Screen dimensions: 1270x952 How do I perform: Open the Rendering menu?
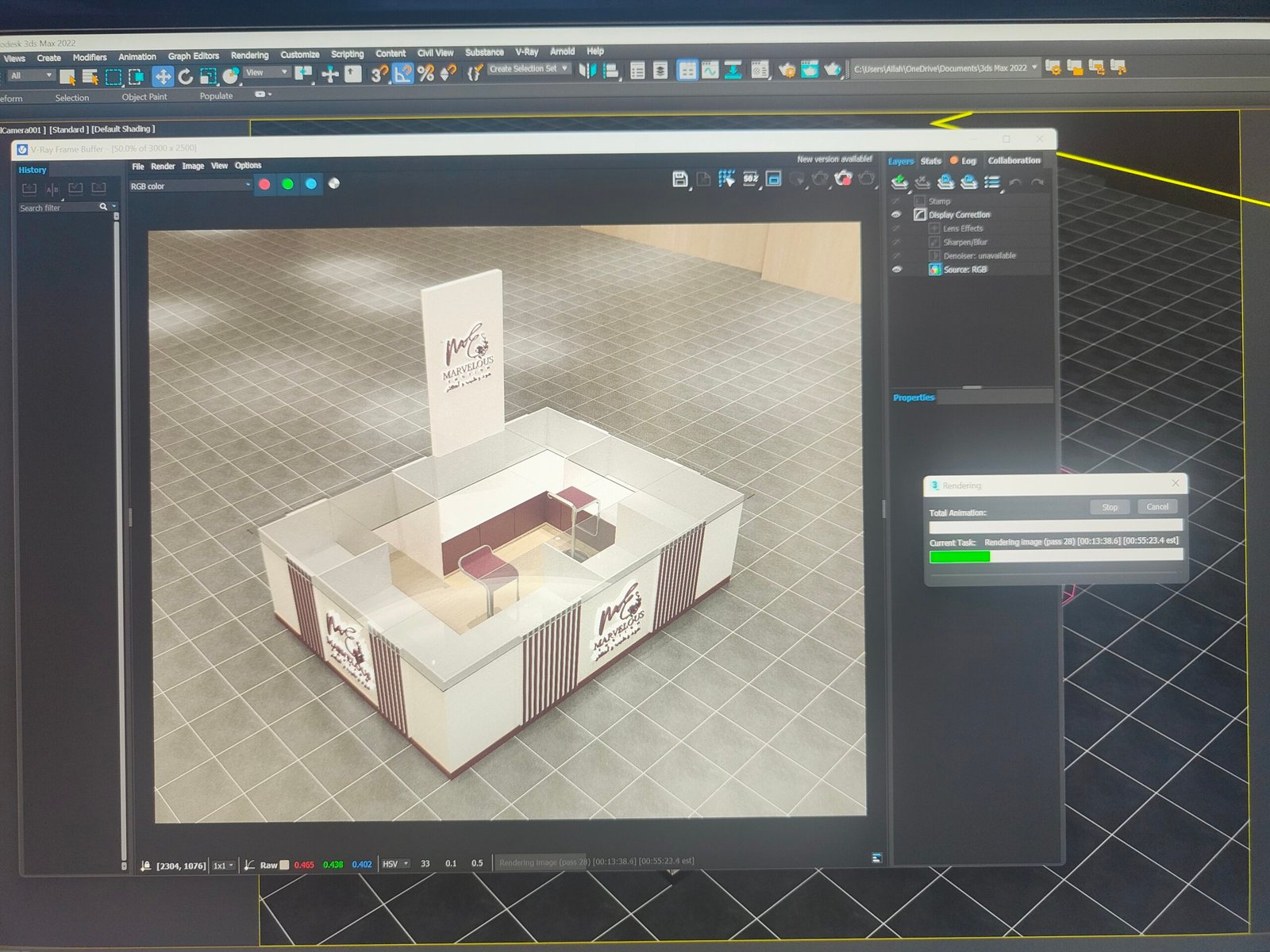click(249, 56)
